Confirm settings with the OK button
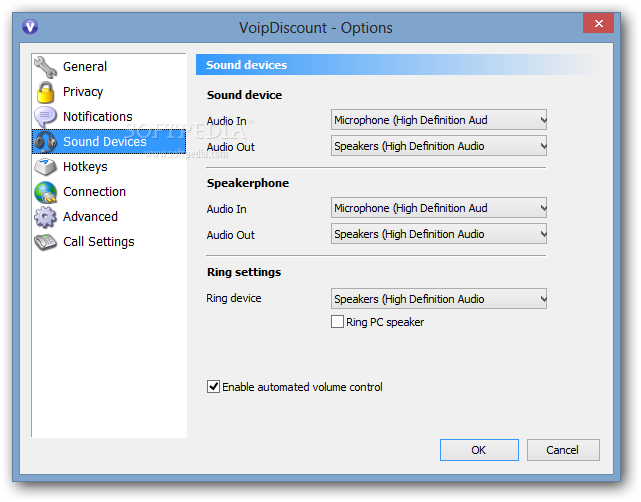641x502 pixels. point(479,450)
